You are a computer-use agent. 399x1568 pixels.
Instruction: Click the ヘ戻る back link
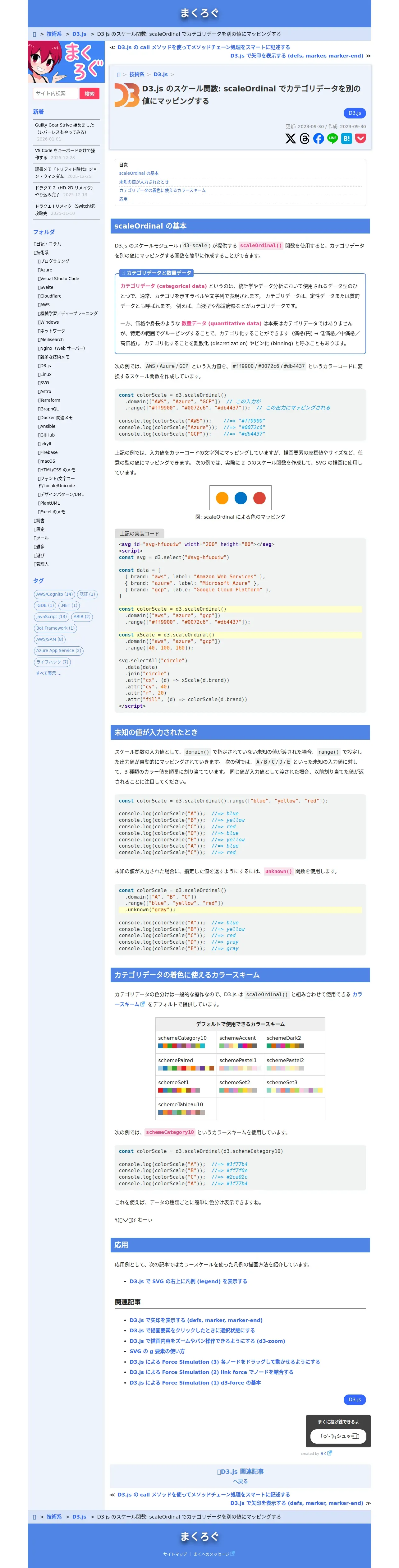pyautogui.click(x=240, y=1481)
